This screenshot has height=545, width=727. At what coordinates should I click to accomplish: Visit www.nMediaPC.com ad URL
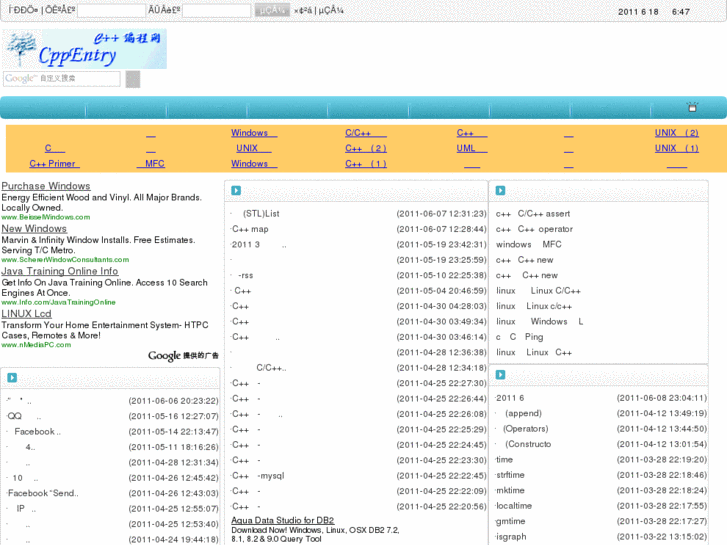coord(36,345)
